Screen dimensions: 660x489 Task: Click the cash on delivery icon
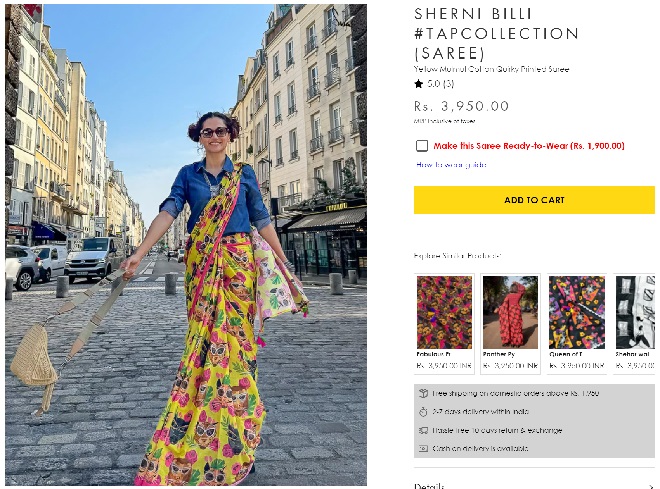[424, 448]
